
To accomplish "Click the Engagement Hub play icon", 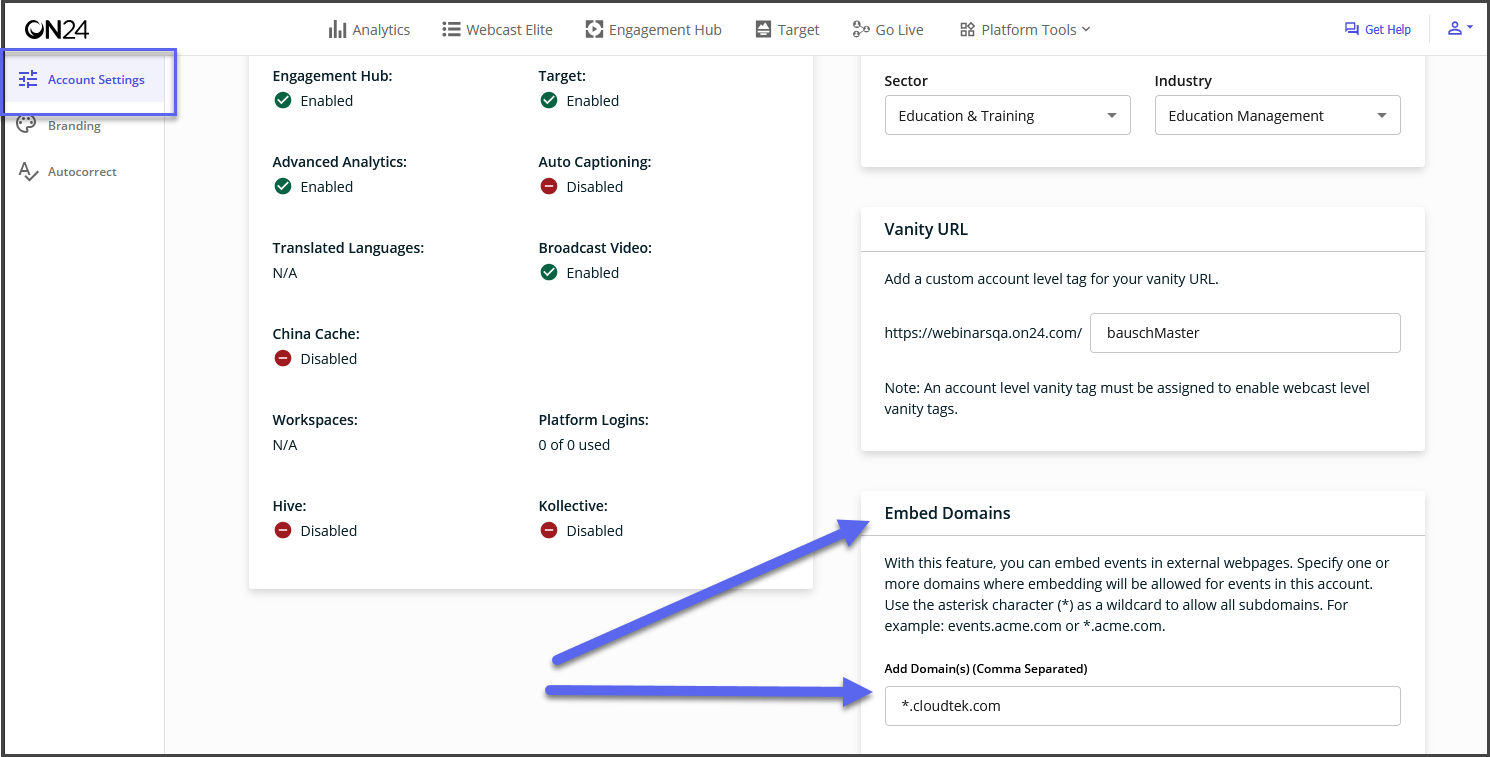I will [594, 29].
